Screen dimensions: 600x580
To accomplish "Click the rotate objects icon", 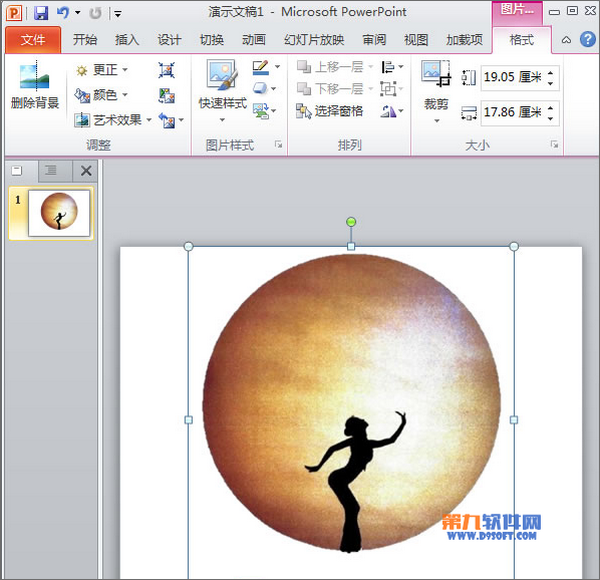I will [388, 111].
